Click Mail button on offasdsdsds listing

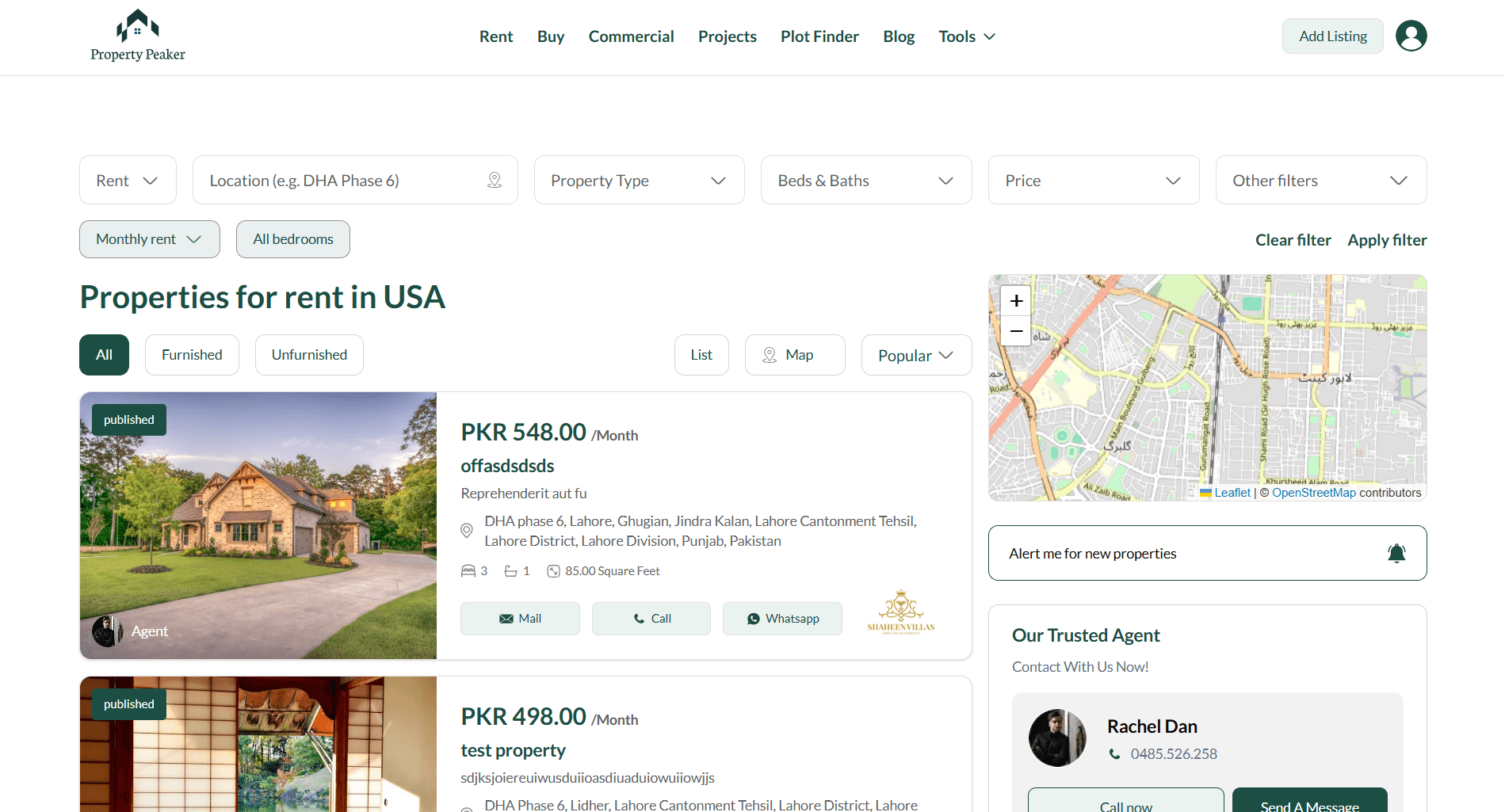pos(520,619)
